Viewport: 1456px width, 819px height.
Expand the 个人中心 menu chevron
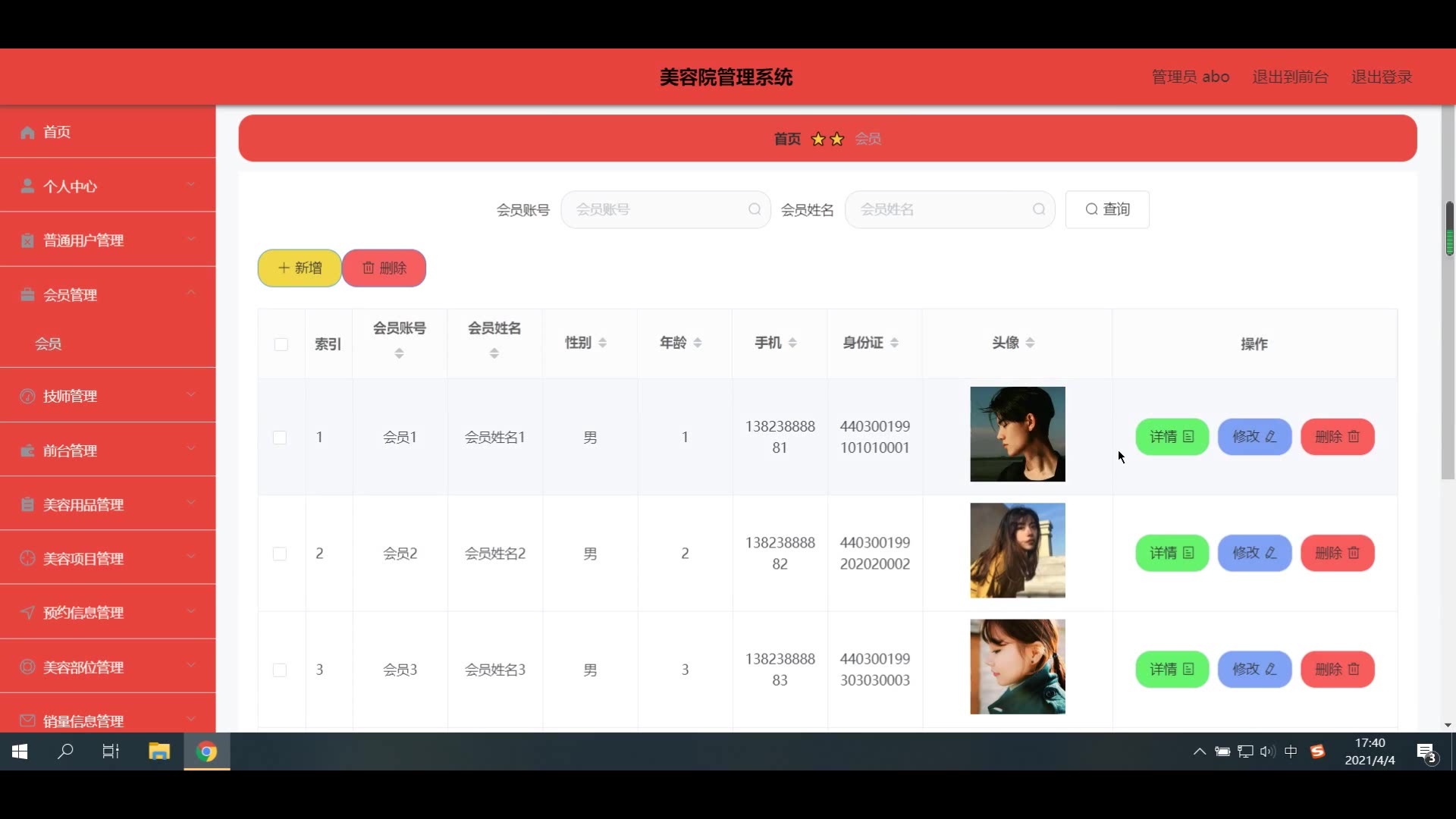(x=191, y=184)
